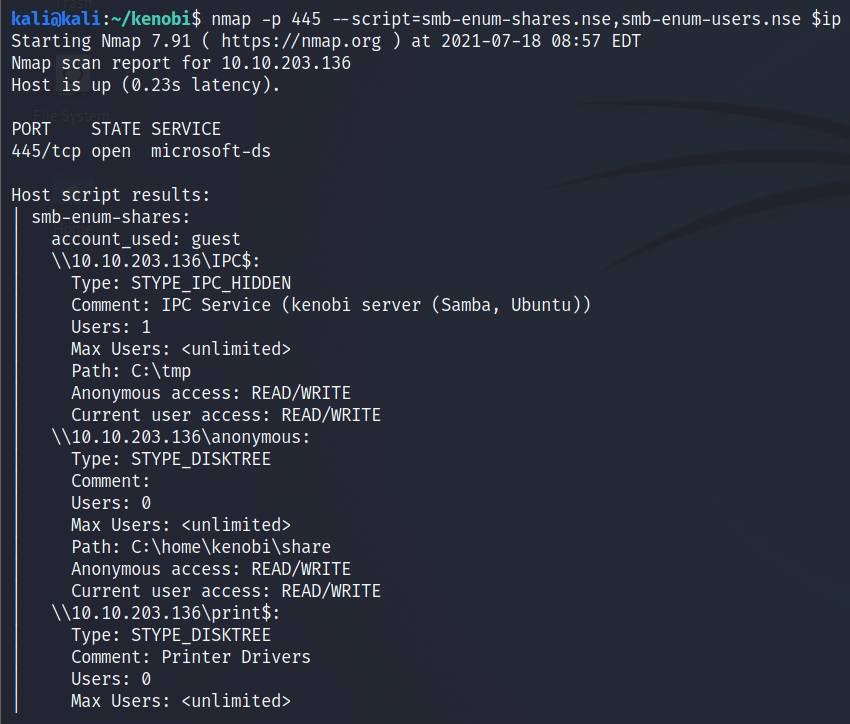Select the "Path: C:\tmp" line

coord(130,371)
